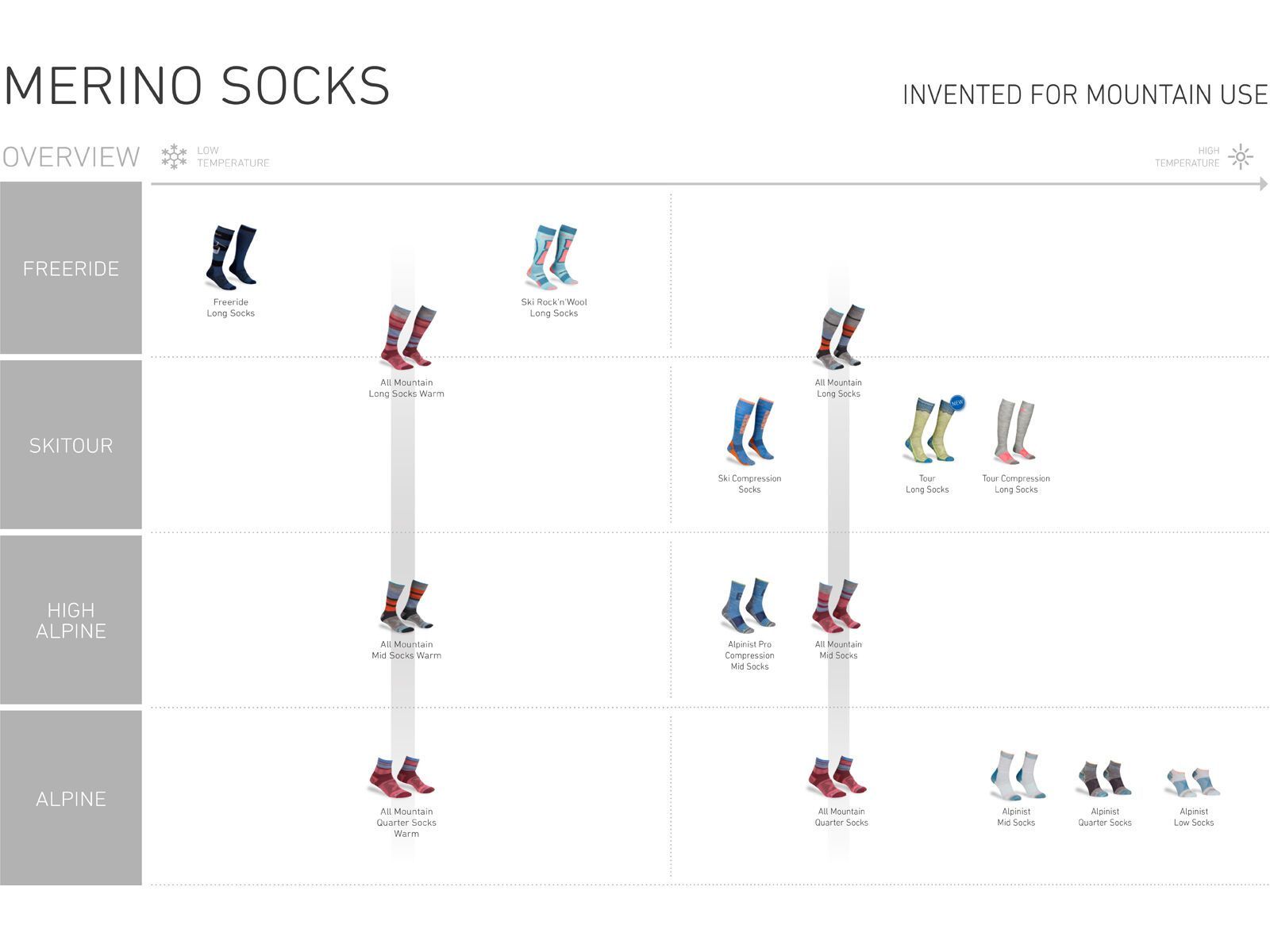
Task: Click the All Mountain Quarter Socks label
Action: coord(841,817)
